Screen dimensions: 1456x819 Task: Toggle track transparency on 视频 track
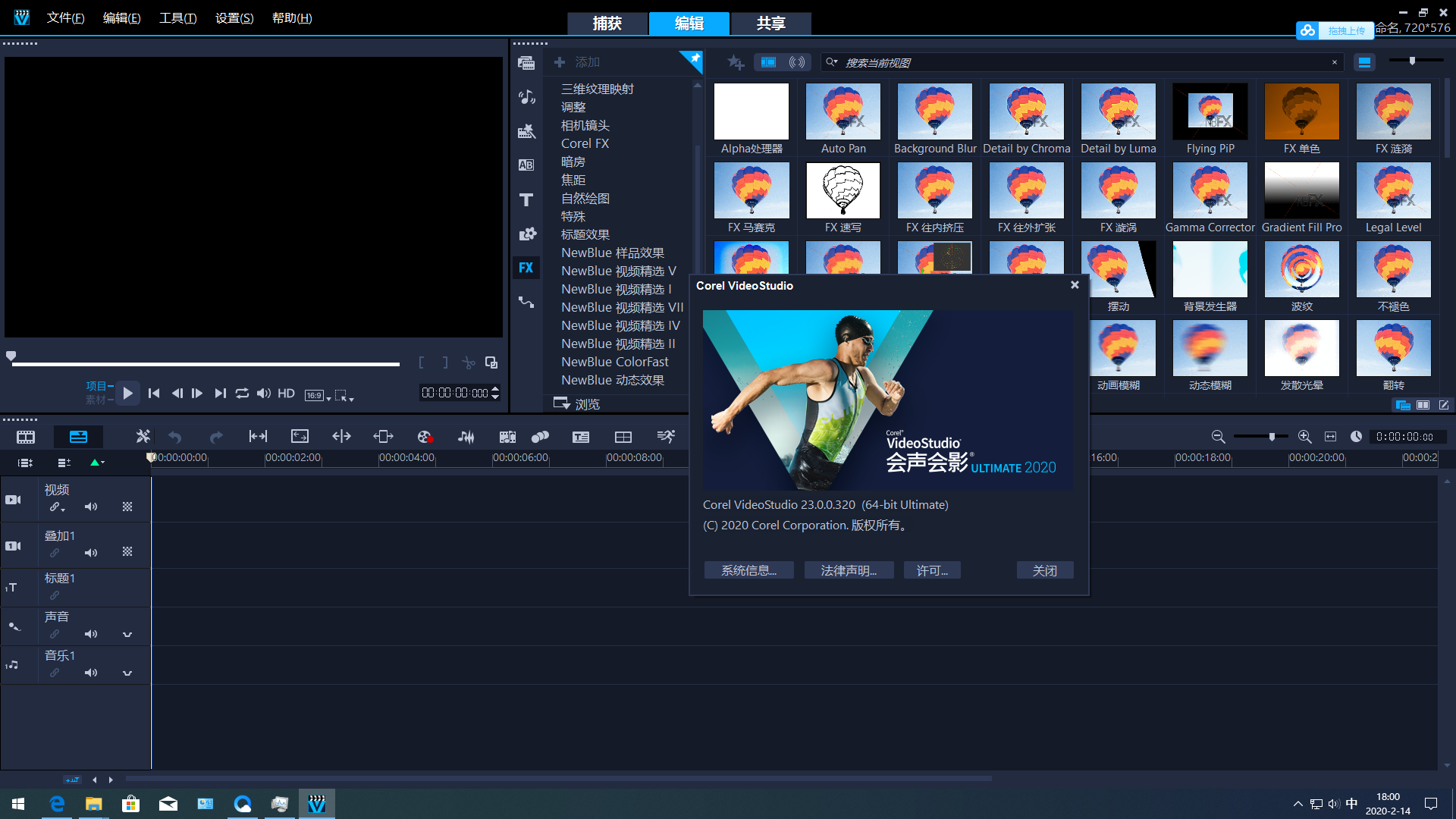127,507
